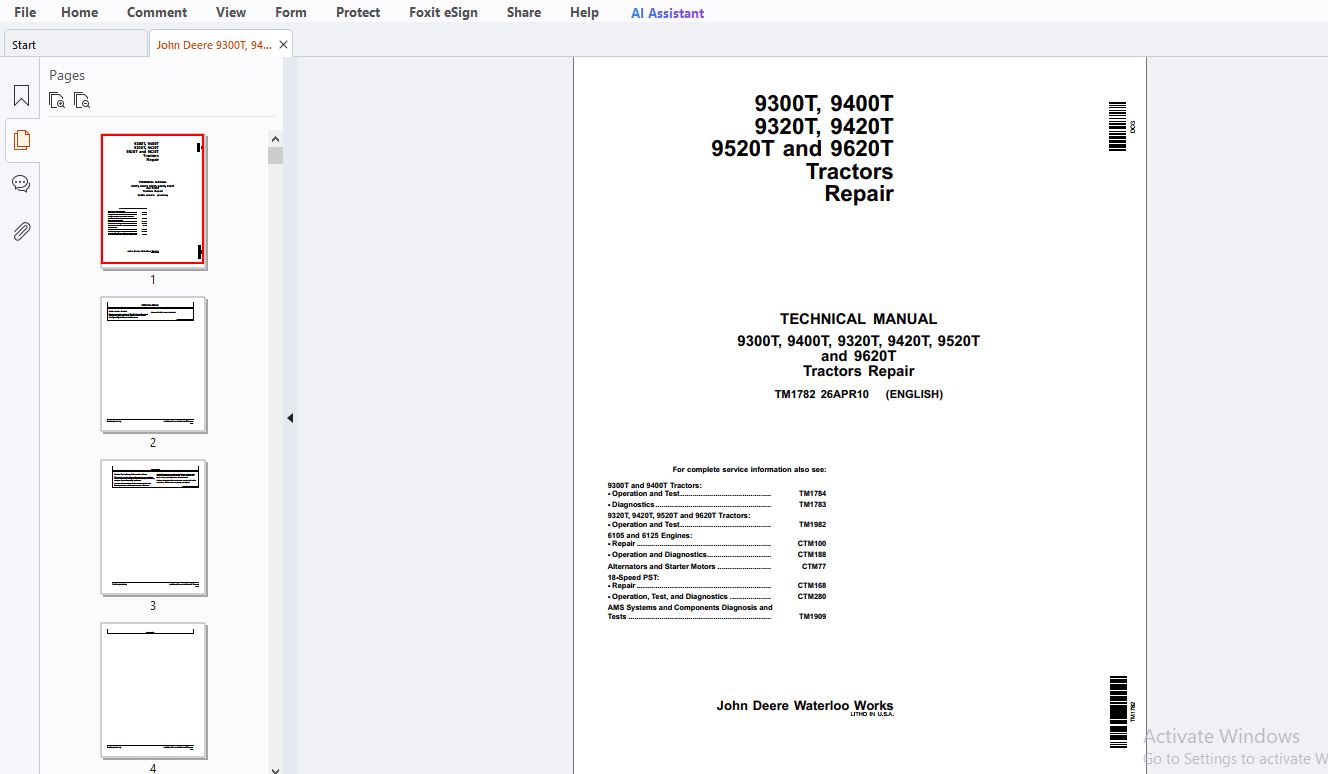Select page 2 thumbnail
The image size is (1328, 774).
click(x=153, y=364)
